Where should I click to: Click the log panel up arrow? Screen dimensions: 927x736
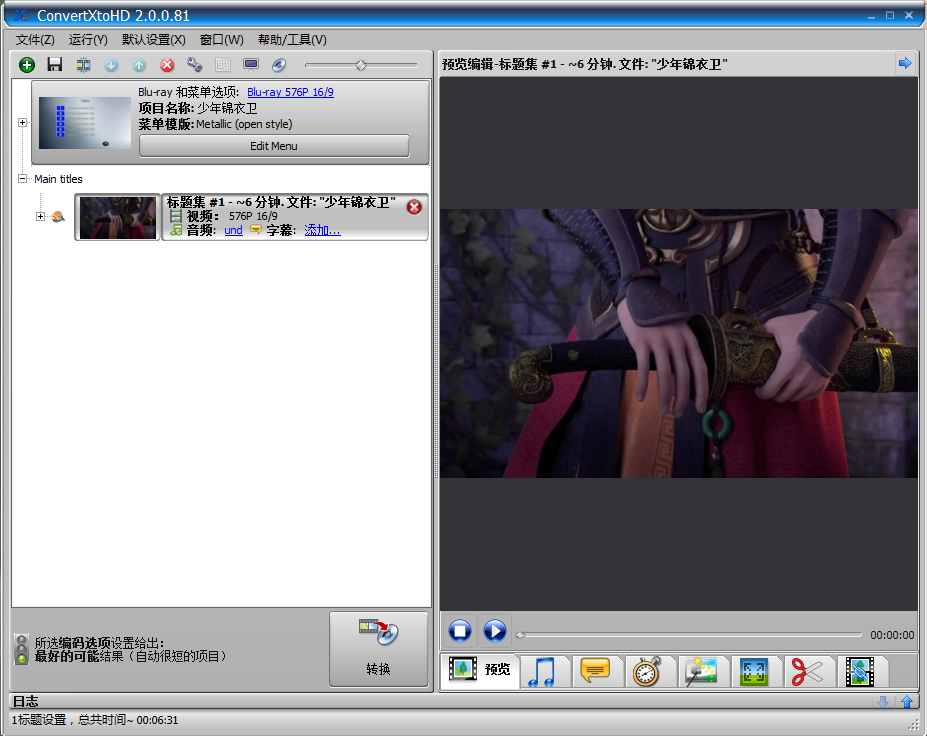point(907,702)
